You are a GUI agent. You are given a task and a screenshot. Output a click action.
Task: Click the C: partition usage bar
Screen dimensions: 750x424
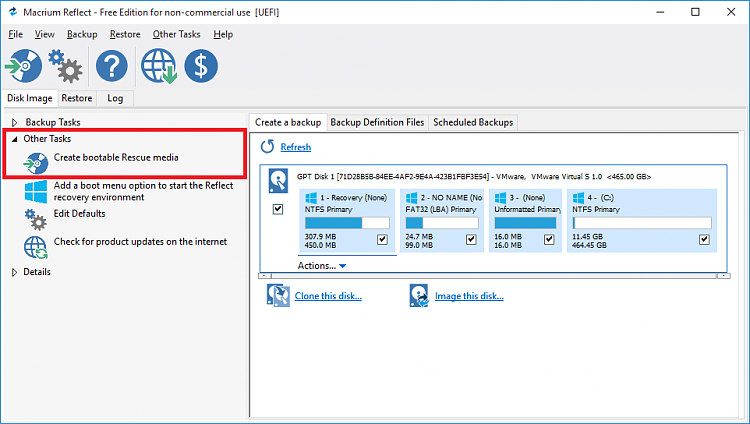(x=642, y=223)
